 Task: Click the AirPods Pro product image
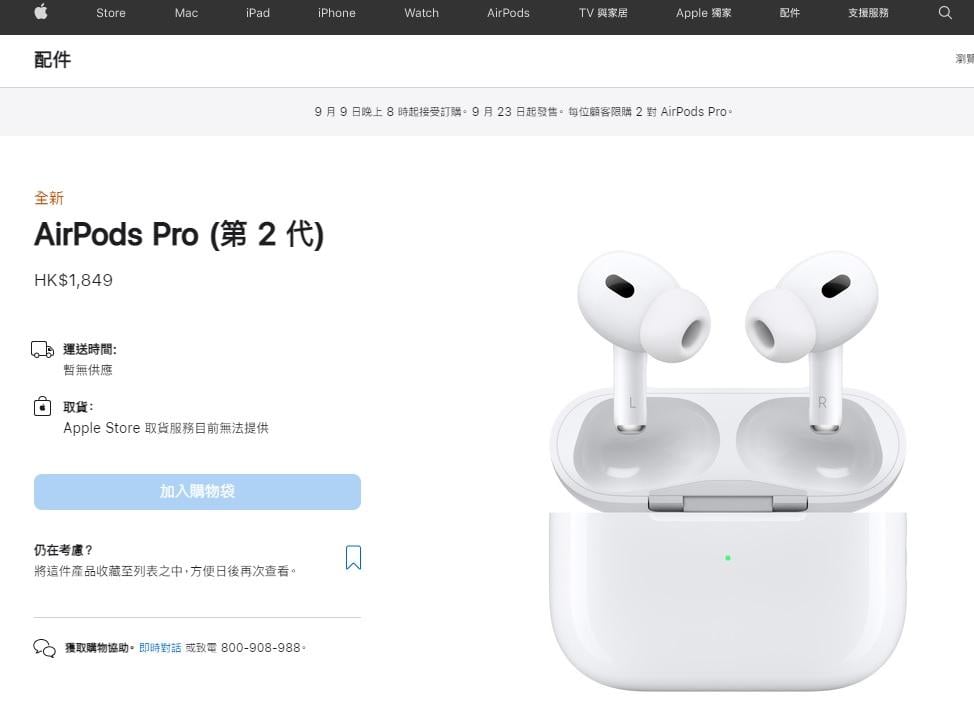pos(727,470)
